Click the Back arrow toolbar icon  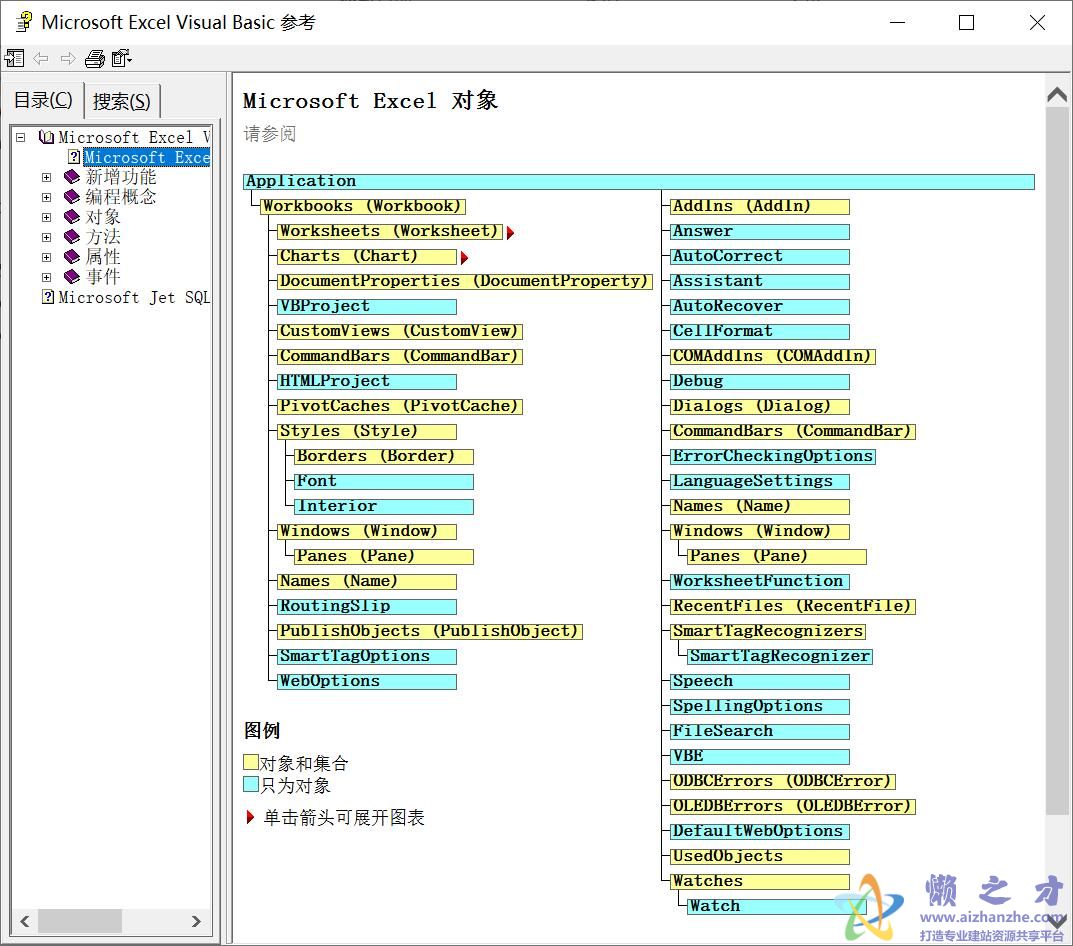pyautogui.click(x=41, y=59)
